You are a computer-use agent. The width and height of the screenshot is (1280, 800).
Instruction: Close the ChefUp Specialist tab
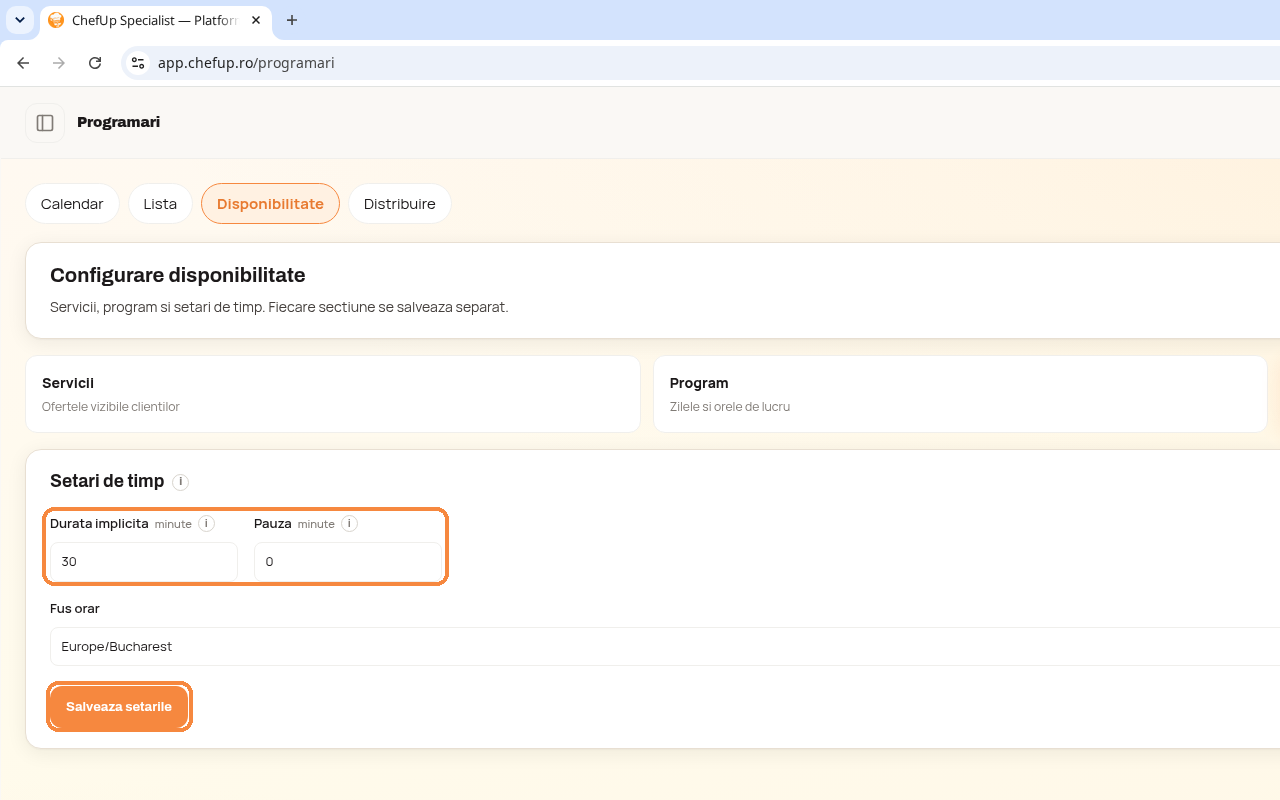pos(256,20)
